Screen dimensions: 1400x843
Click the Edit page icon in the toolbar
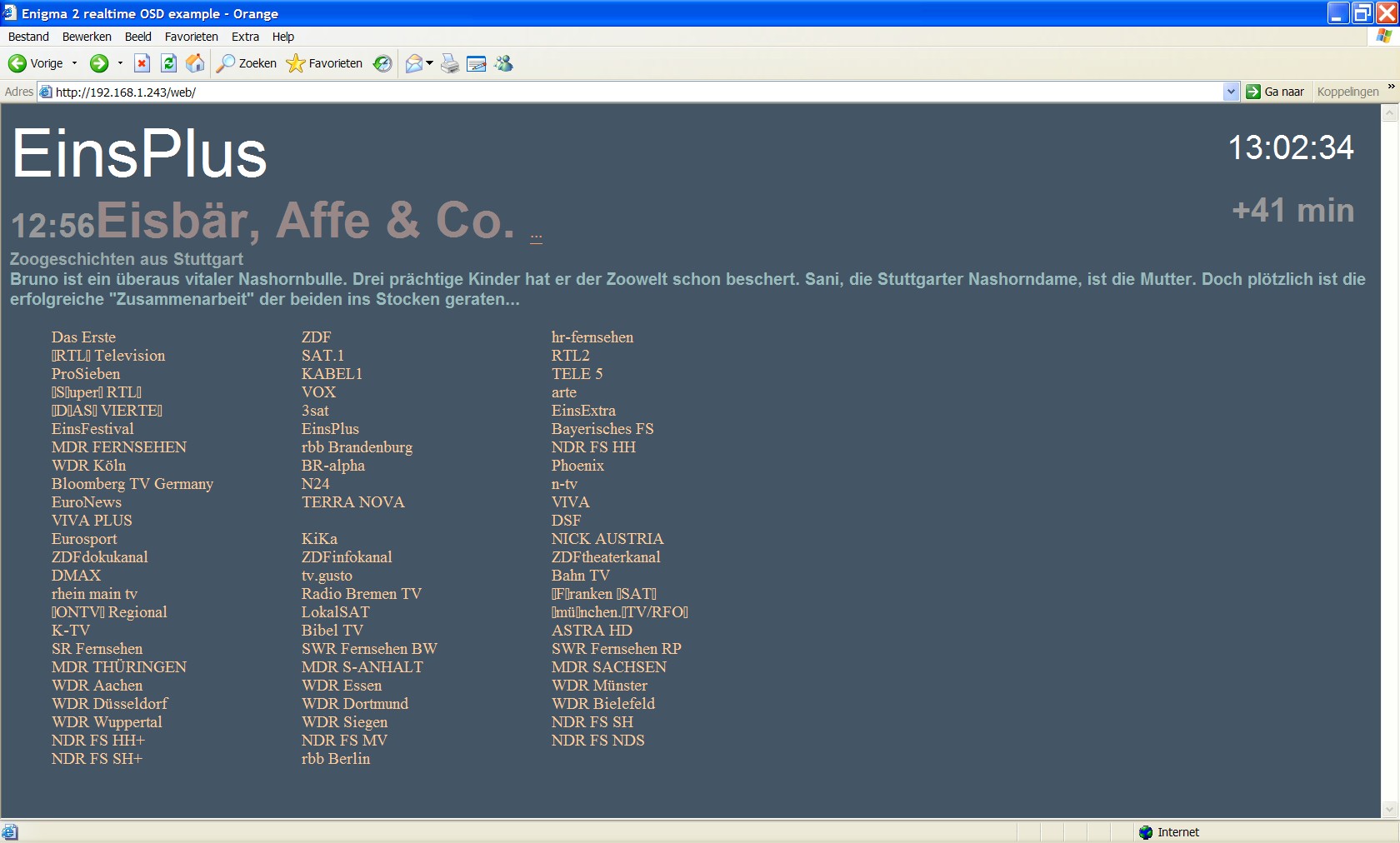[477, 63]
